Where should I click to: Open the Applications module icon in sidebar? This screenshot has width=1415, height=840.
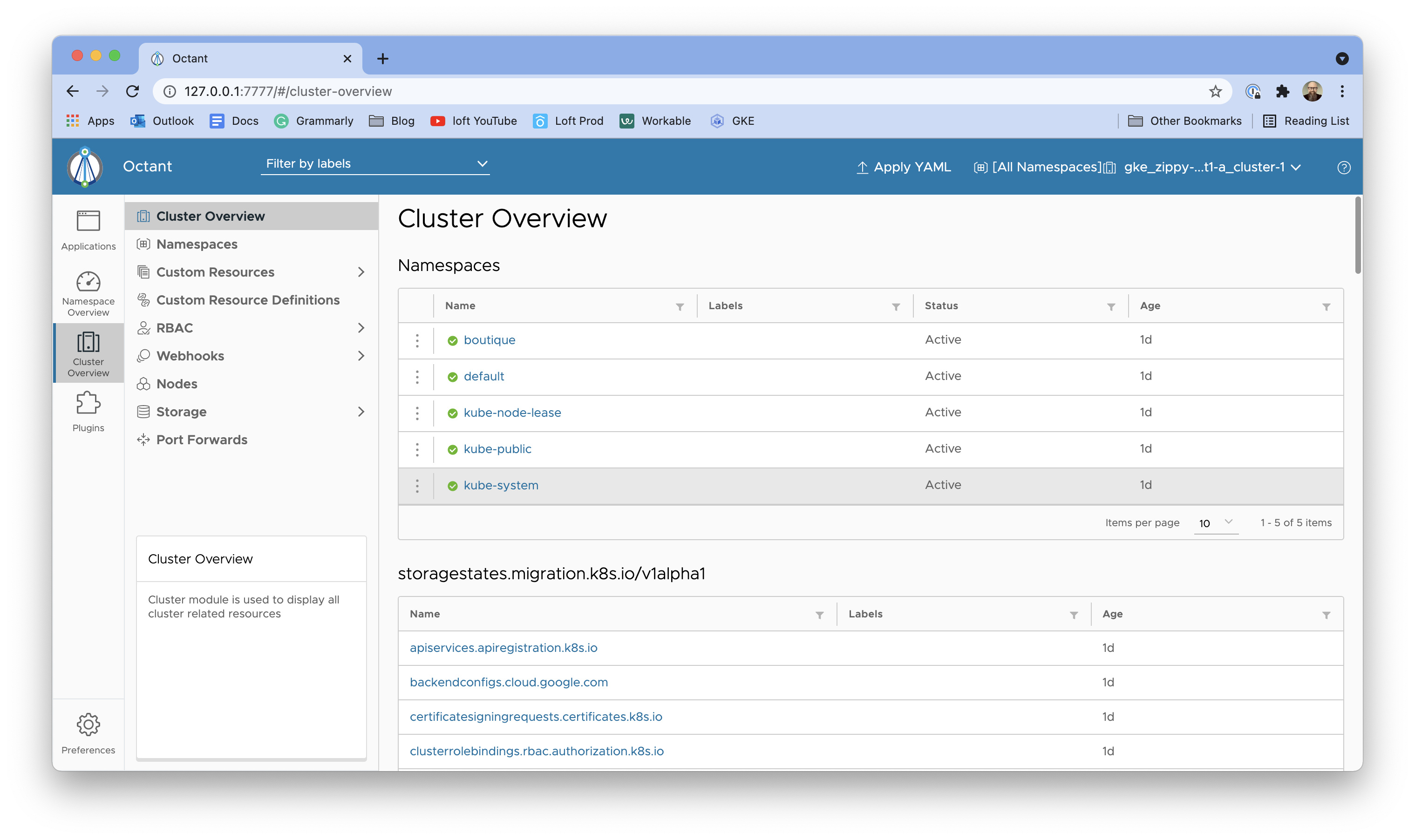[x=88, y=228]
